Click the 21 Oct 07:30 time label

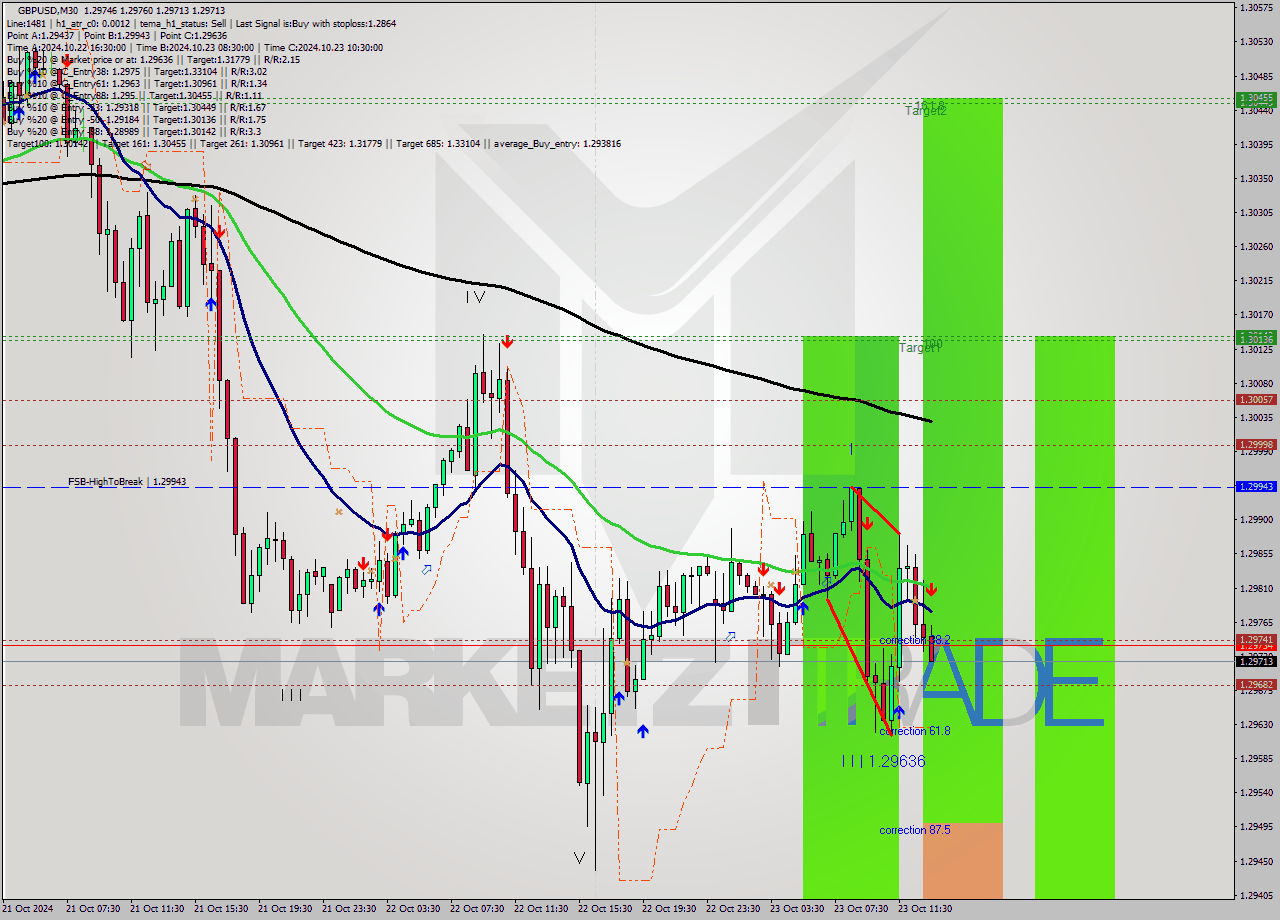point(93,909)
